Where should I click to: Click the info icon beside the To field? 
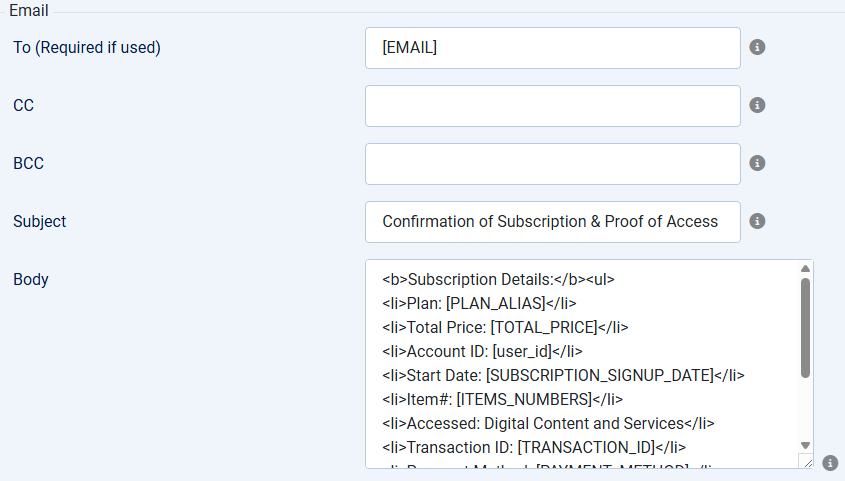pyautogui.click(x=757, y=47)
